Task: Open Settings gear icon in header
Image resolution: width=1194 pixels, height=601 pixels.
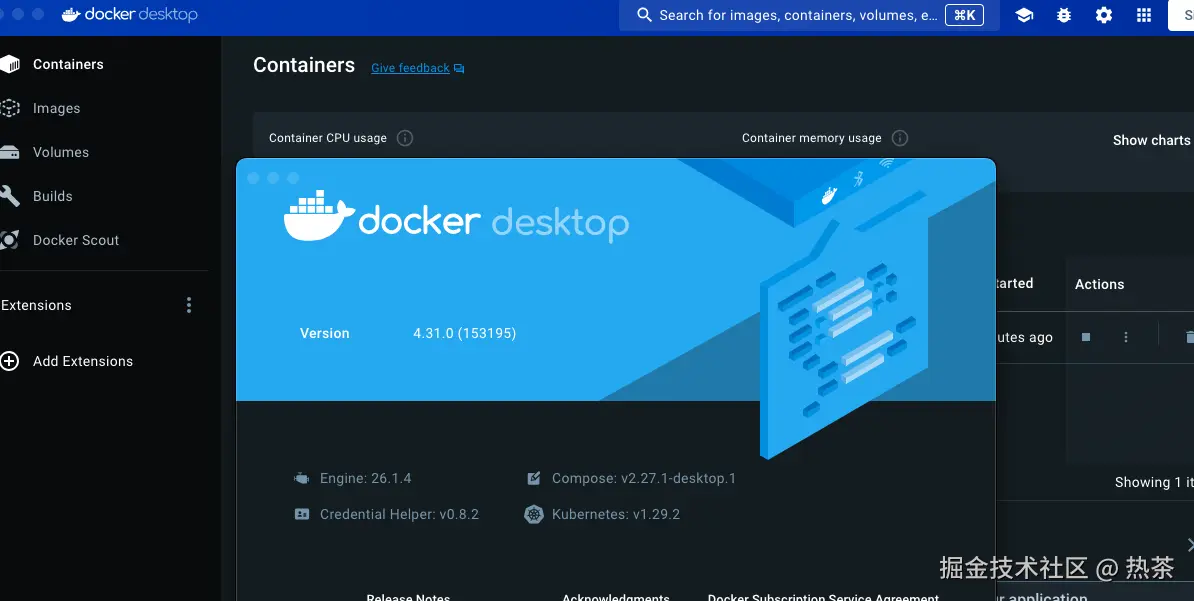Action: 1103,15
